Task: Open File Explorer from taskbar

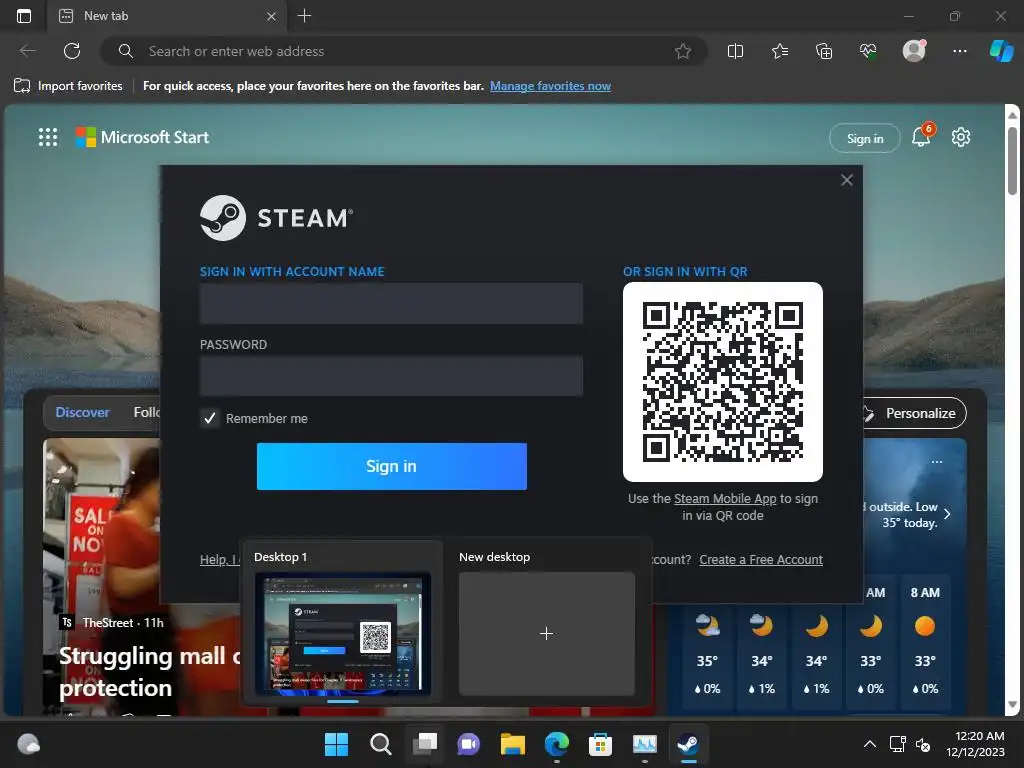Action: tap(513, 744)
